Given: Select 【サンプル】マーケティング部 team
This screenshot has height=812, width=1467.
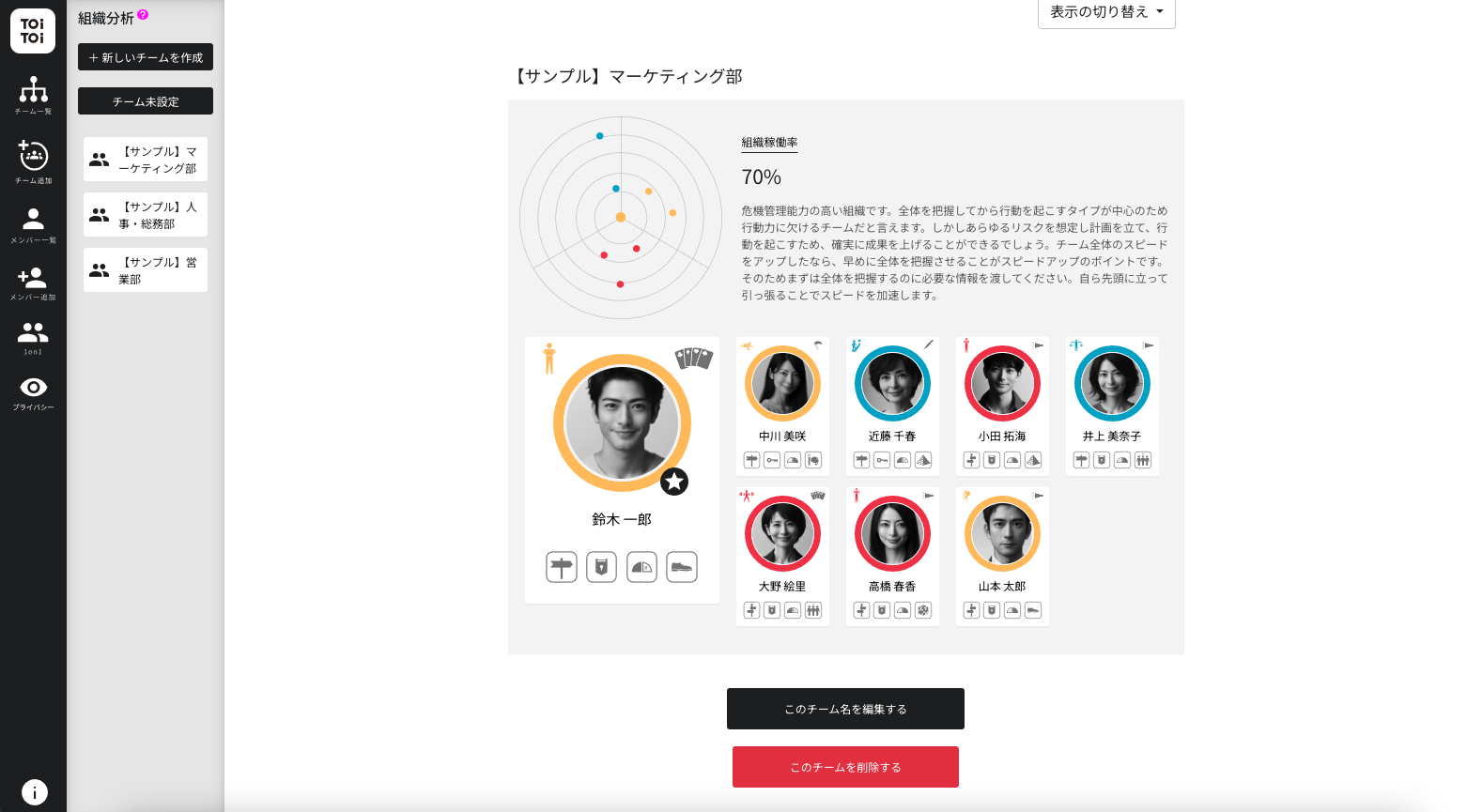Looking at the screenshot, I should click(x=146, y=160).
